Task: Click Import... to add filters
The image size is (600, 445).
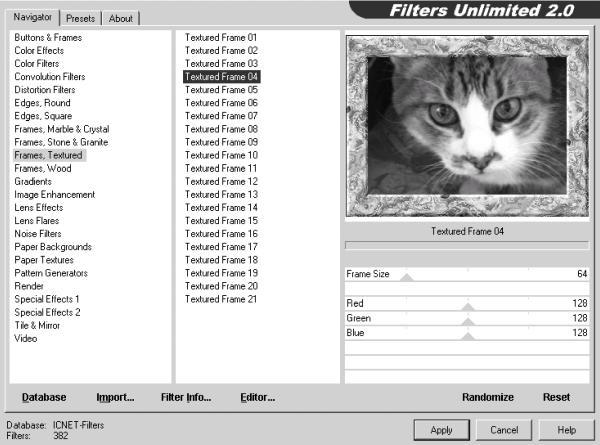Action: 115,397
